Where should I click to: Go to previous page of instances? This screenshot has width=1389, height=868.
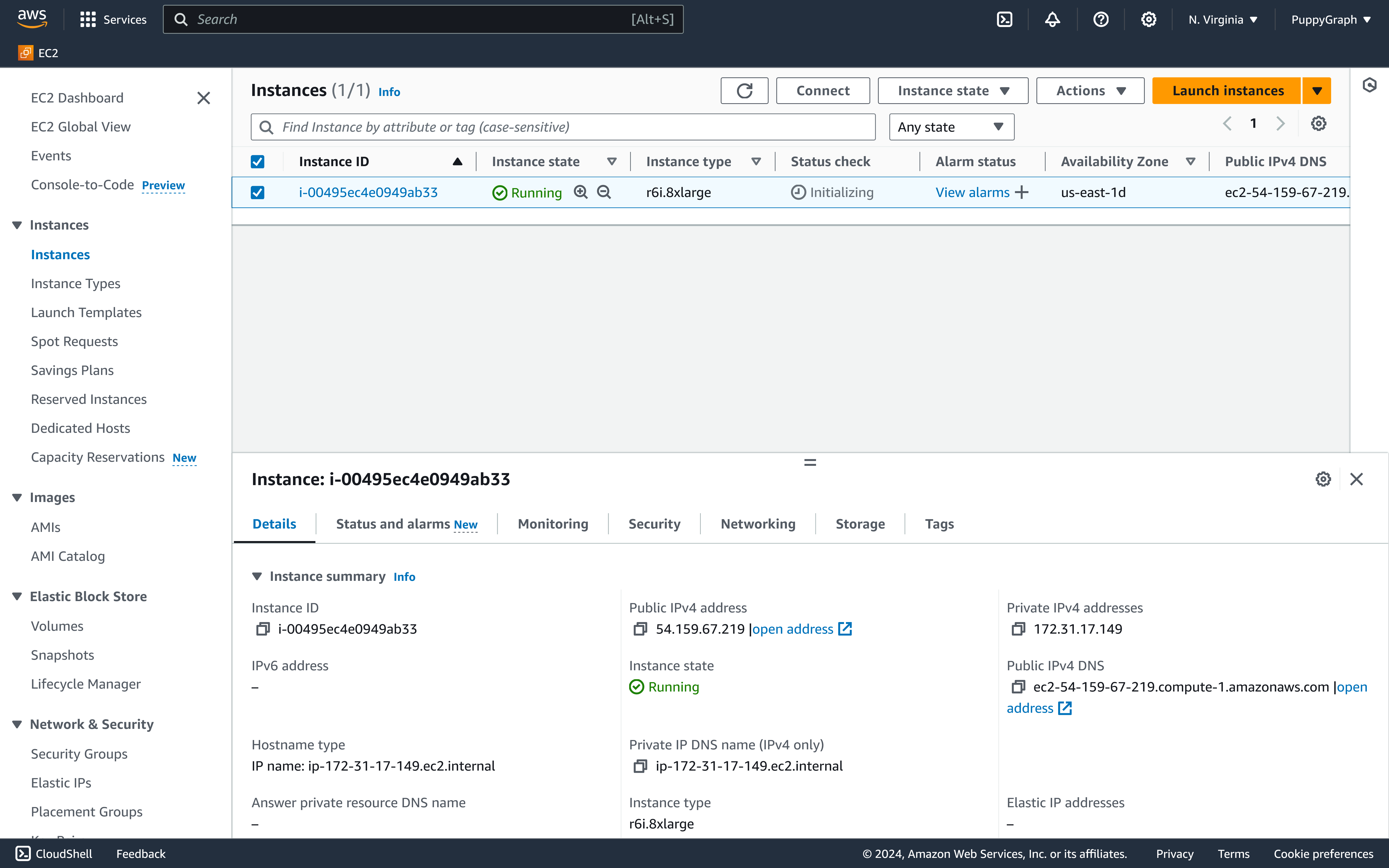point(1227,123)
